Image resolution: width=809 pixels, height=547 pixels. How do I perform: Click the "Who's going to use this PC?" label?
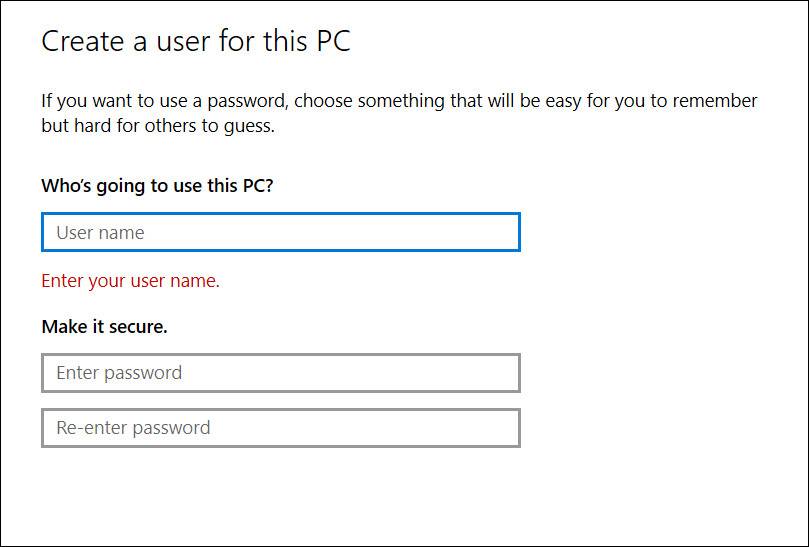click(157, 186)
